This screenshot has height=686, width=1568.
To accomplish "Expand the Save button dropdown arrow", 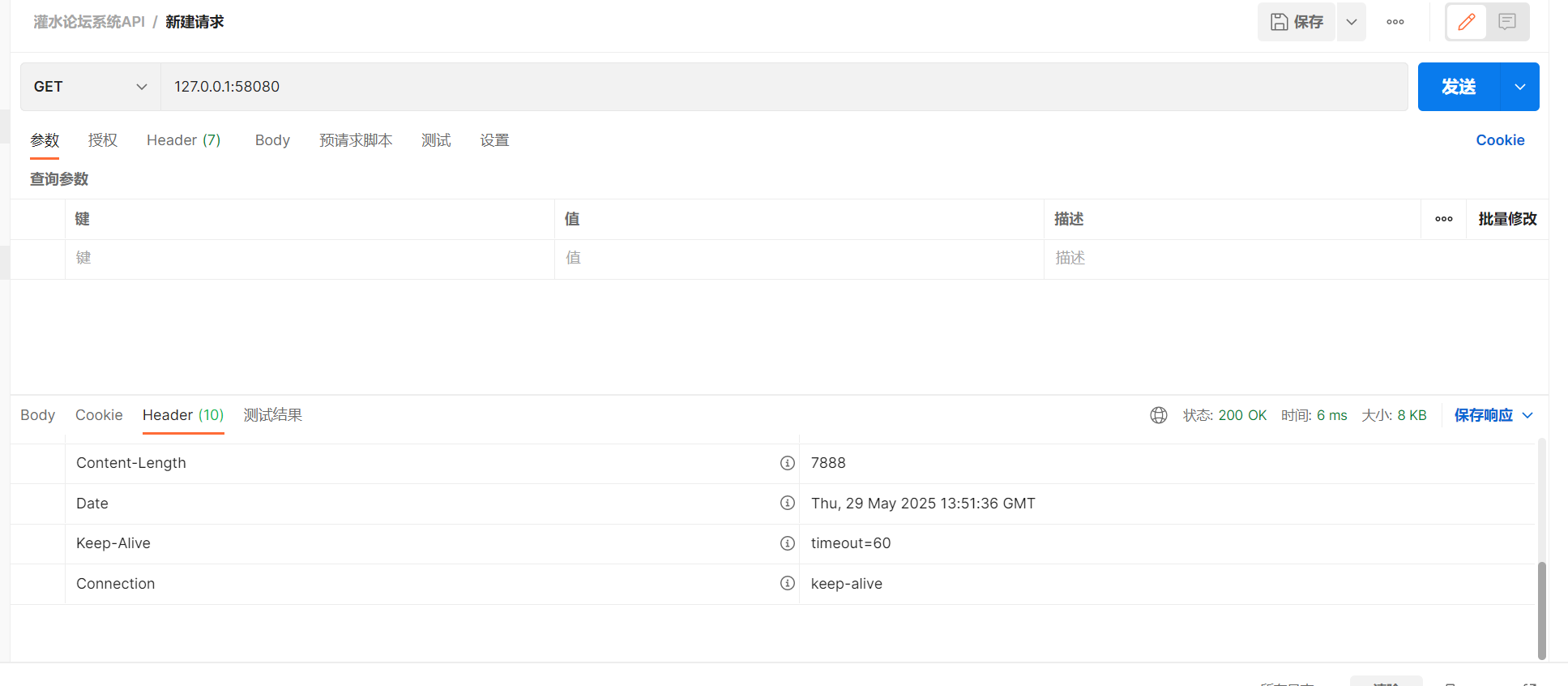I will [1352, 22].
